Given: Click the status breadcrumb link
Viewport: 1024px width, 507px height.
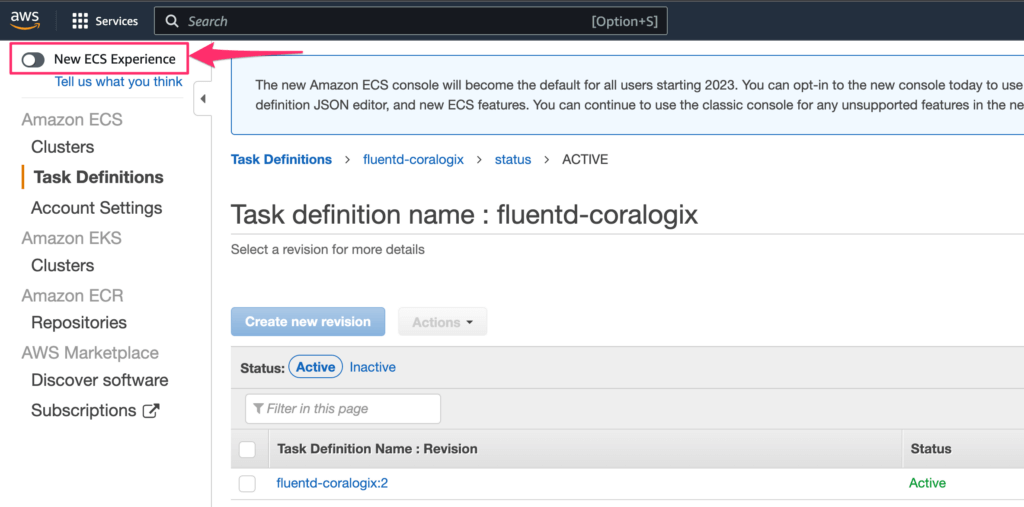Looking at the screenshot, I should pyautogui.click(x=513, y=160).
